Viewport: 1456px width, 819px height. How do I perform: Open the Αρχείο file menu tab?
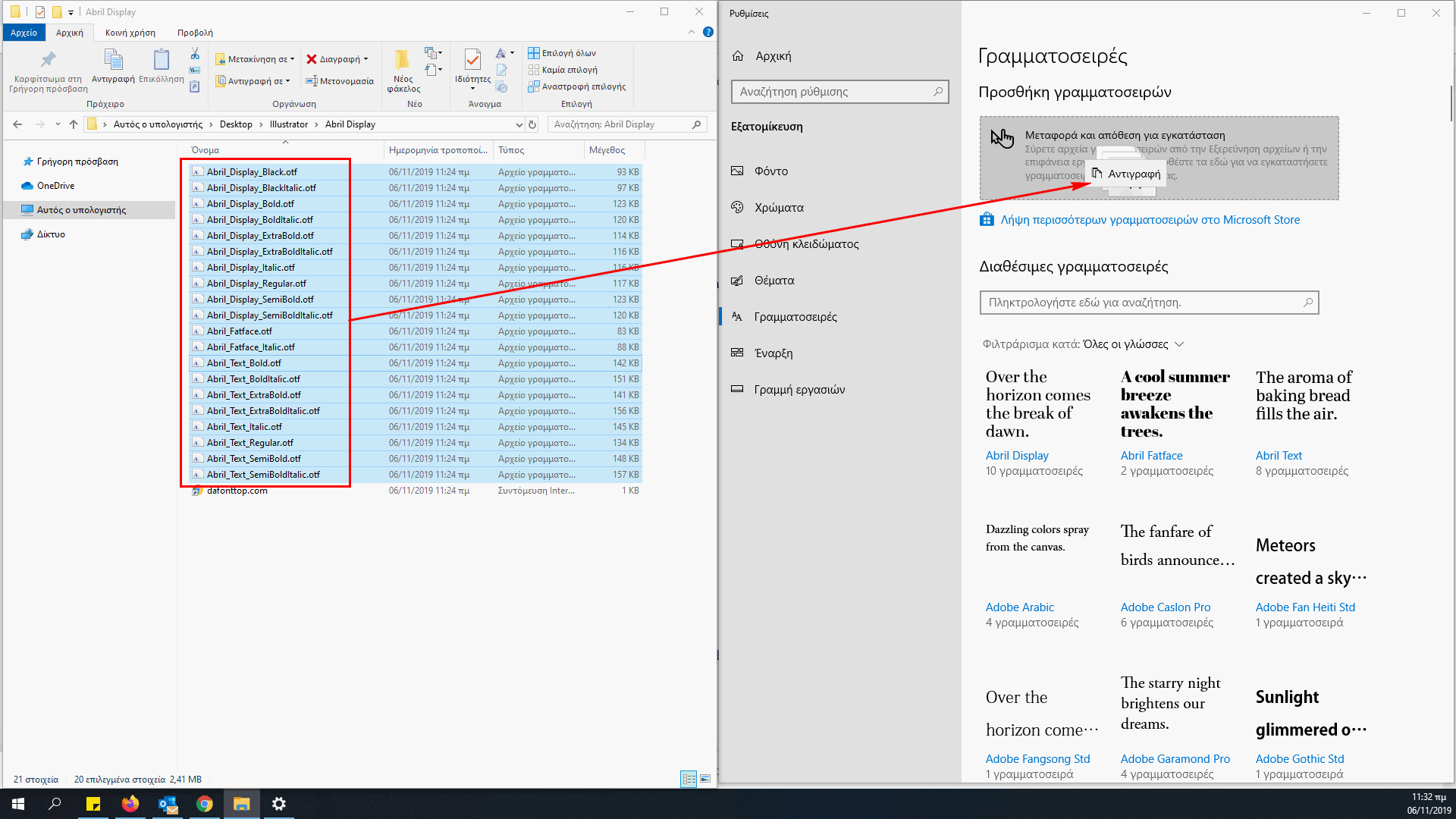click(24, 33)
